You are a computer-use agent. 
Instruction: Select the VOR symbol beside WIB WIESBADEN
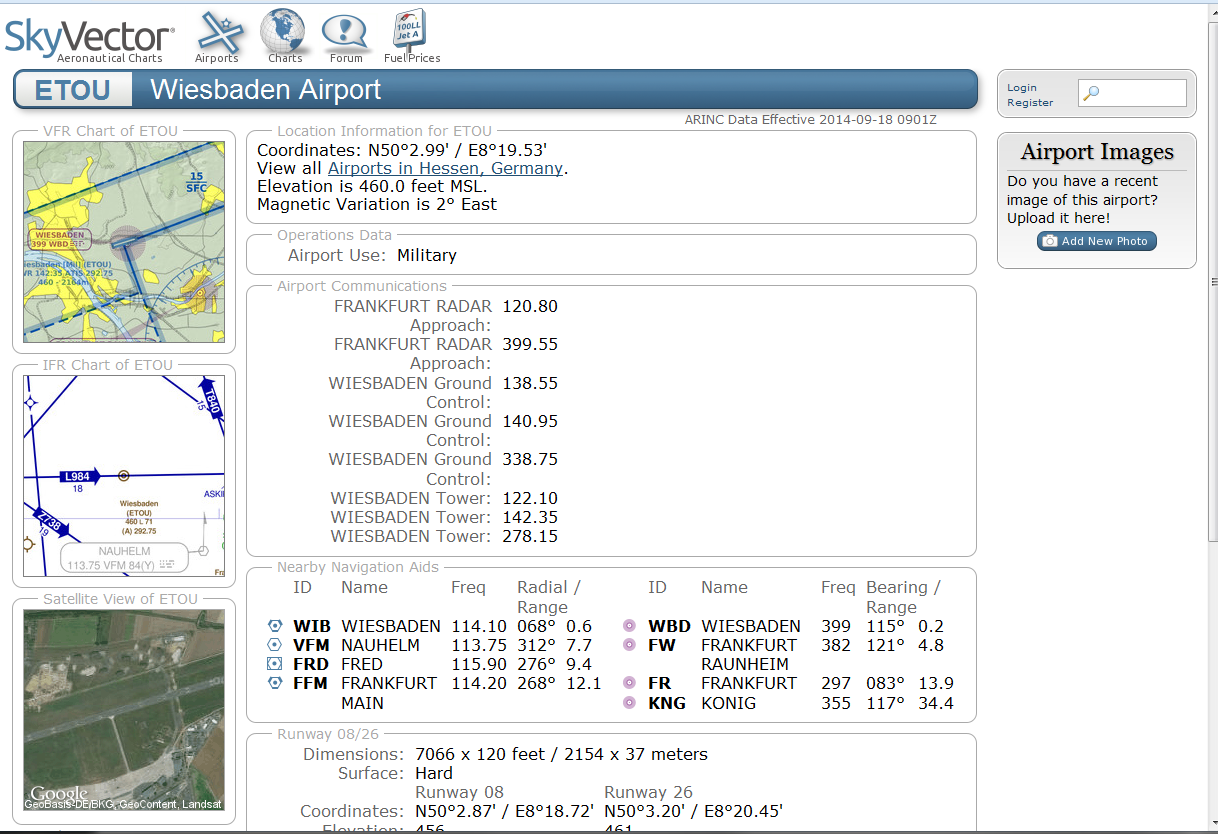[x=273, y=625]
